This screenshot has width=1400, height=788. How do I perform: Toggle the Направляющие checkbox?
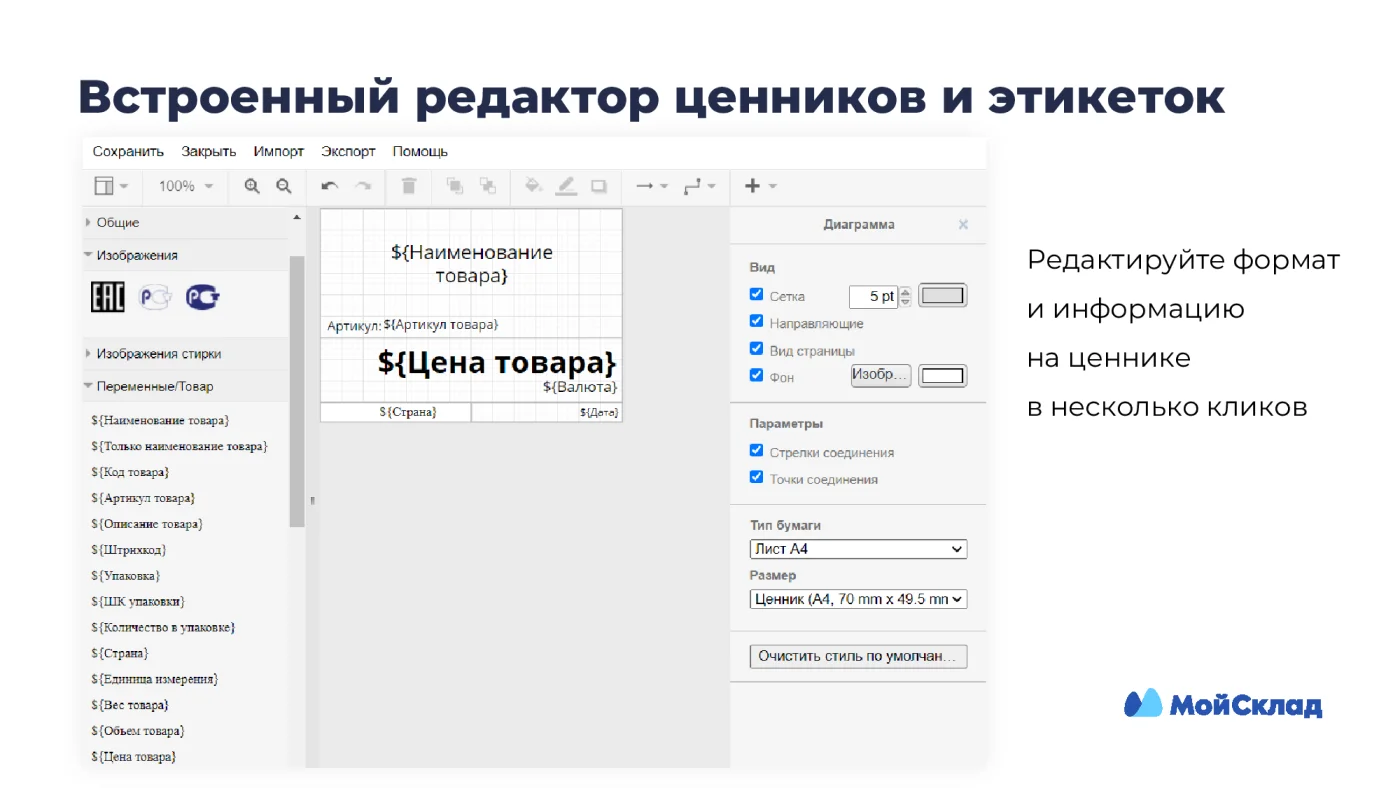(x=756, y=322)
